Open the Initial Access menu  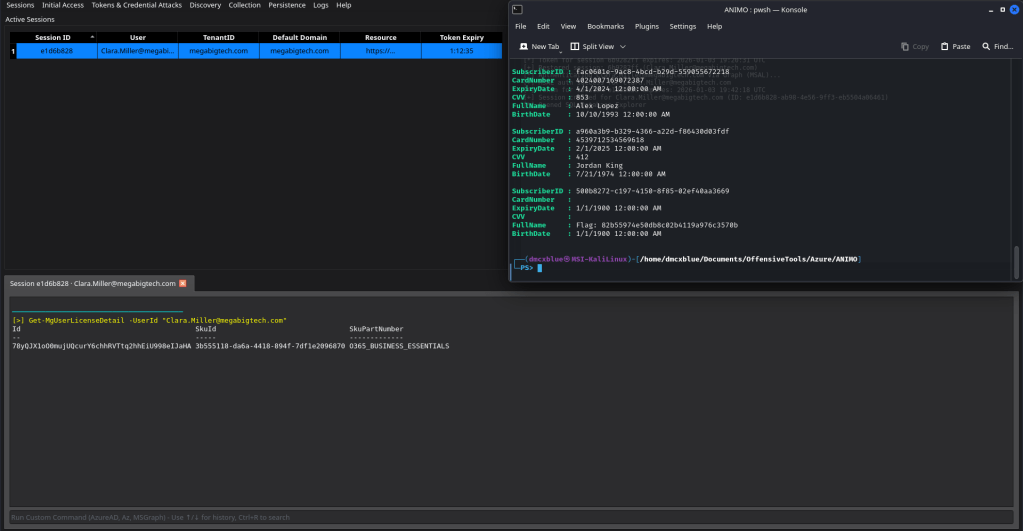(x=63, y=5)
